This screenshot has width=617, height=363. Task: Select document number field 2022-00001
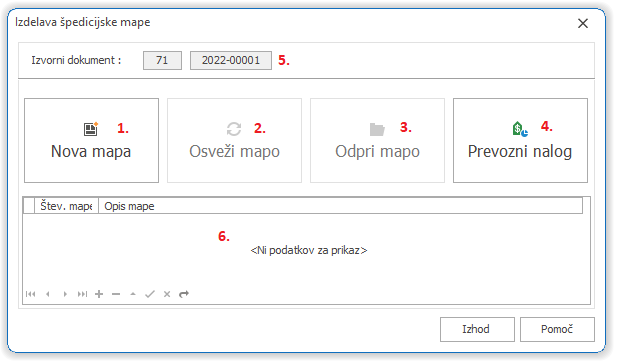(x=231, y=61)
